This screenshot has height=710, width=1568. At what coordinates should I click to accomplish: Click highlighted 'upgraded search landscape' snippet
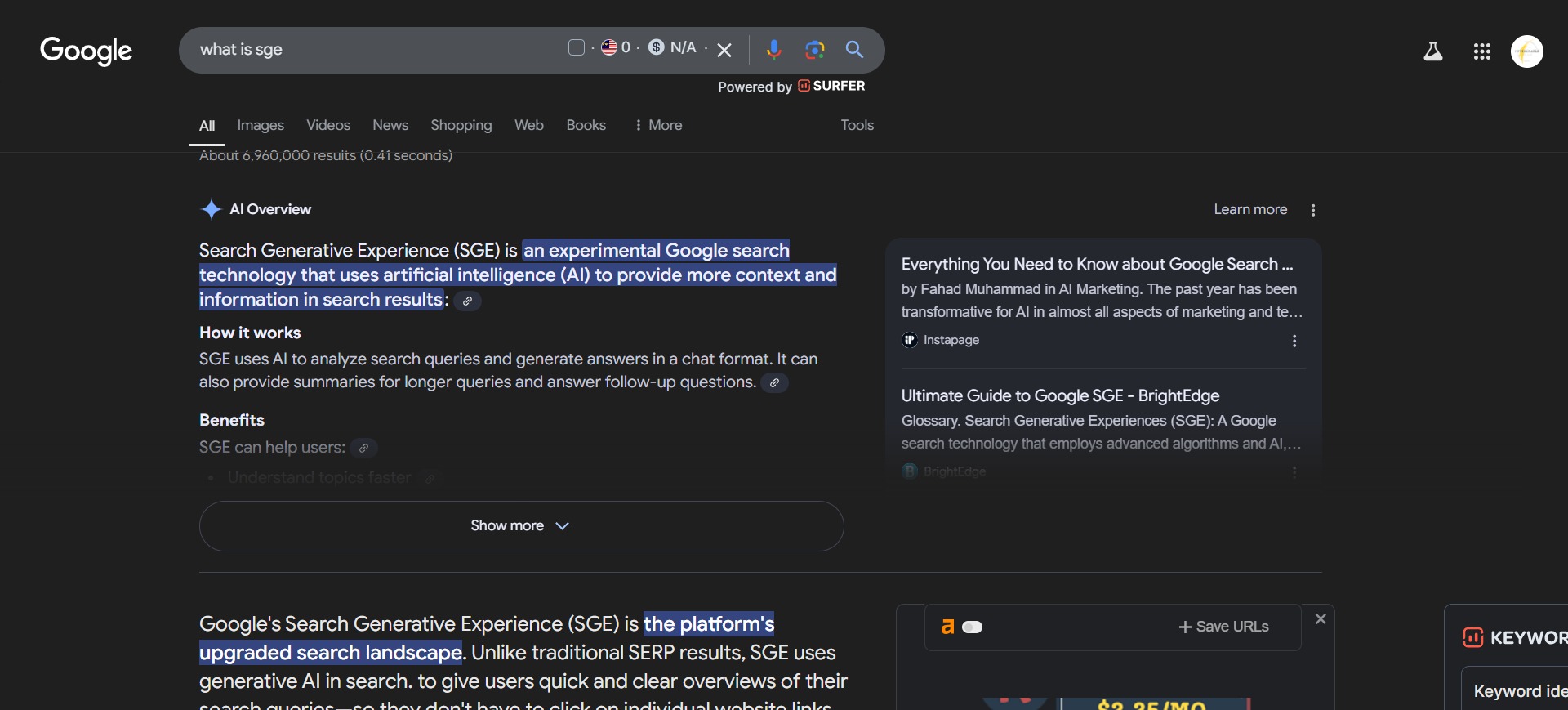(332, 653)
